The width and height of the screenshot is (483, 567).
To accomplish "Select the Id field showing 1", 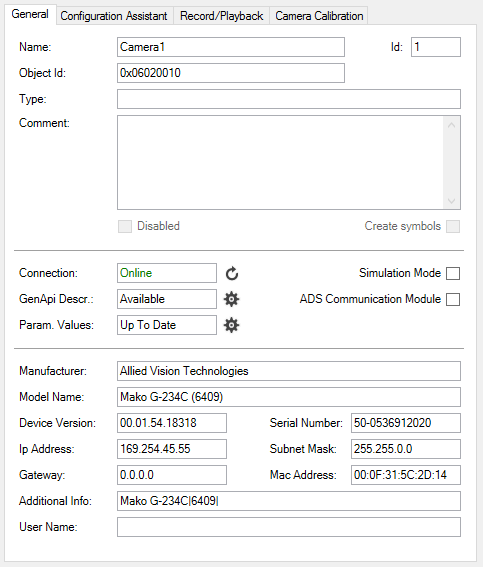I will point(436,47).
